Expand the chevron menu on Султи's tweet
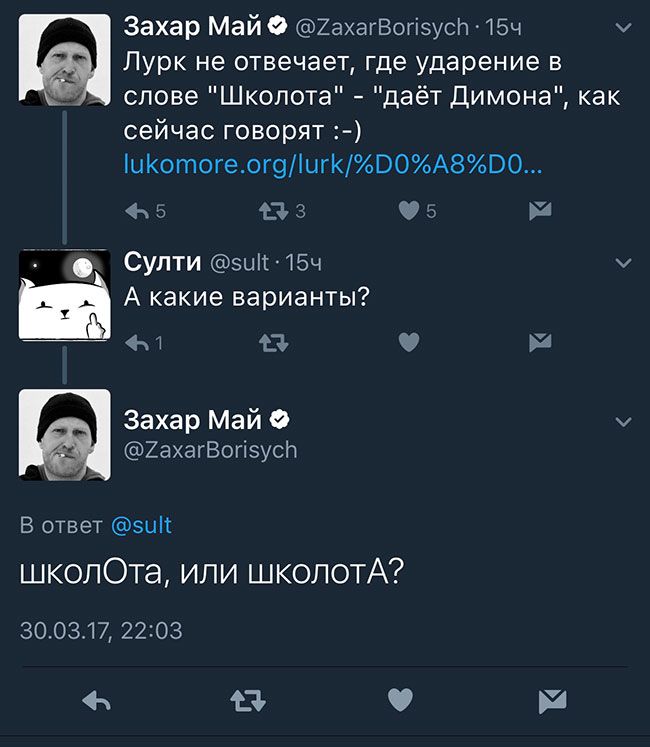This screenshot has width=650, height=747. (x=623, y=263)
